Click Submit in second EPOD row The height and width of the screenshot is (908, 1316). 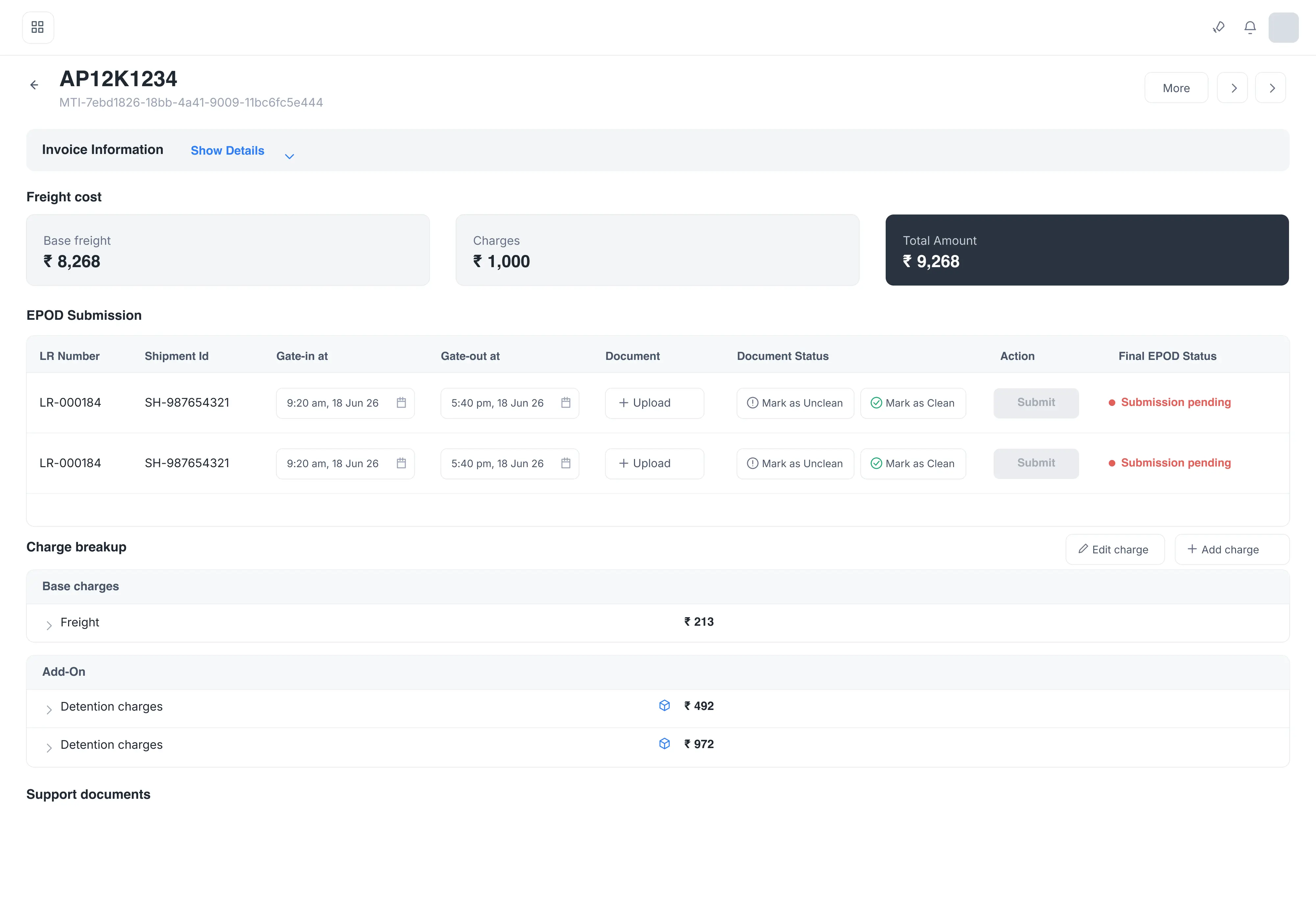[x=1036, y=463]
